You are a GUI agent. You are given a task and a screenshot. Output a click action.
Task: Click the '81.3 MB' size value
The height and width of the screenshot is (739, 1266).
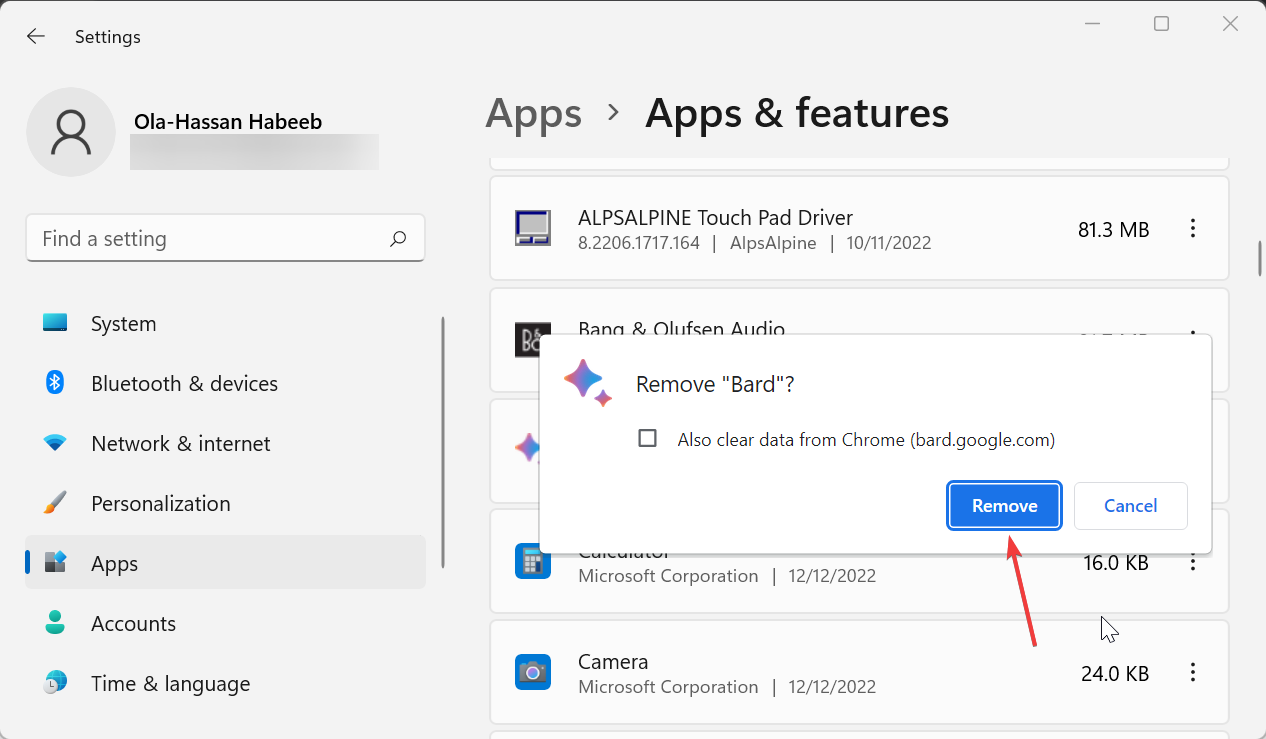1114,229
